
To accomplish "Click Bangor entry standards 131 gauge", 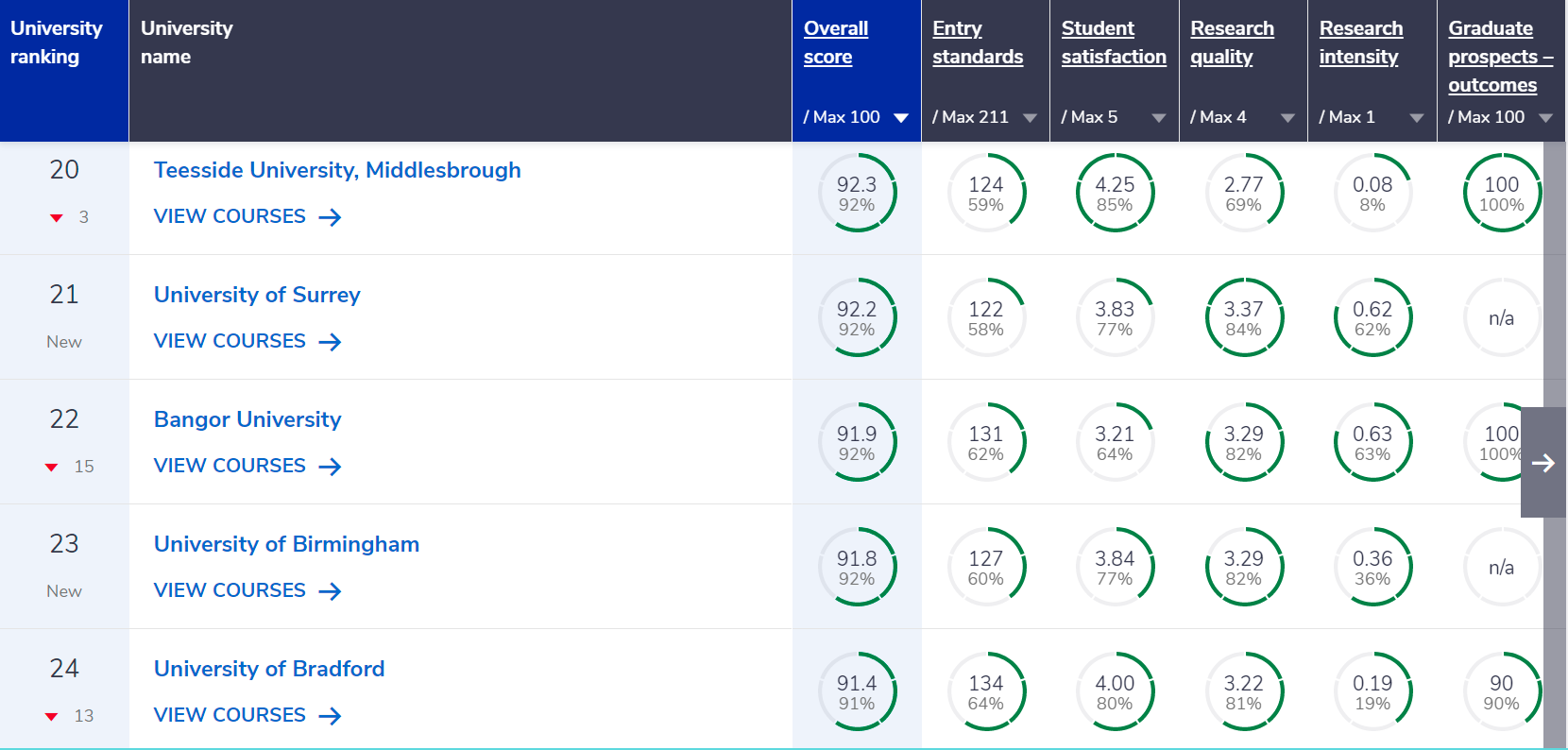I will [x=985, y=442].
